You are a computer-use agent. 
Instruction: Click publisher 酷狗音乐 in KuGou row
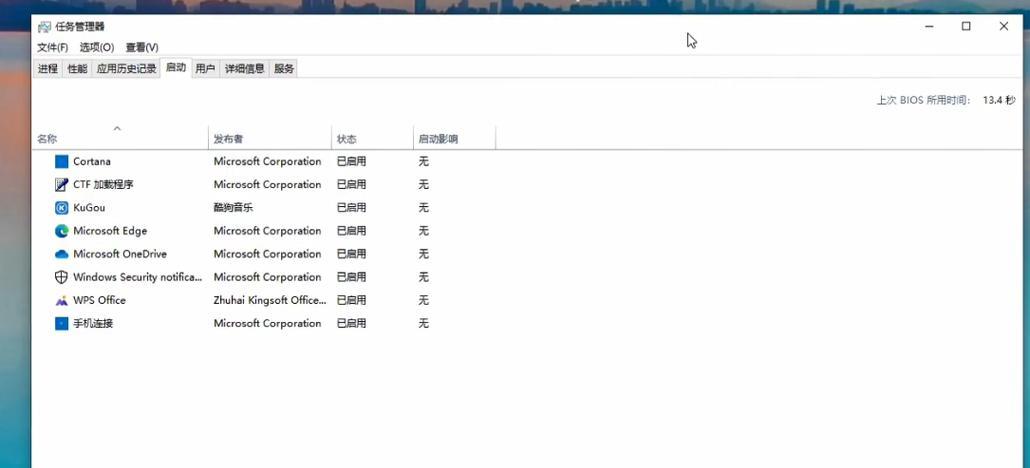coord(233,208)
